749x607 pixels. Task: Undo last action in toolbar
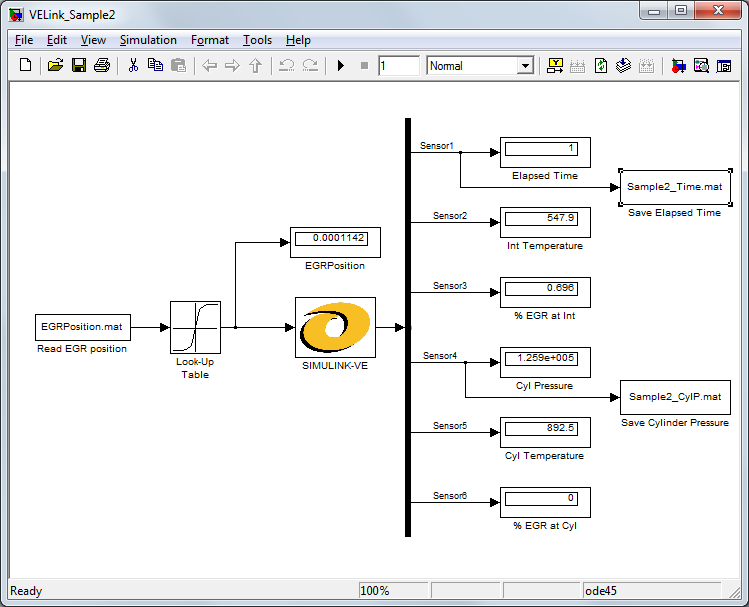click(287, 65)
